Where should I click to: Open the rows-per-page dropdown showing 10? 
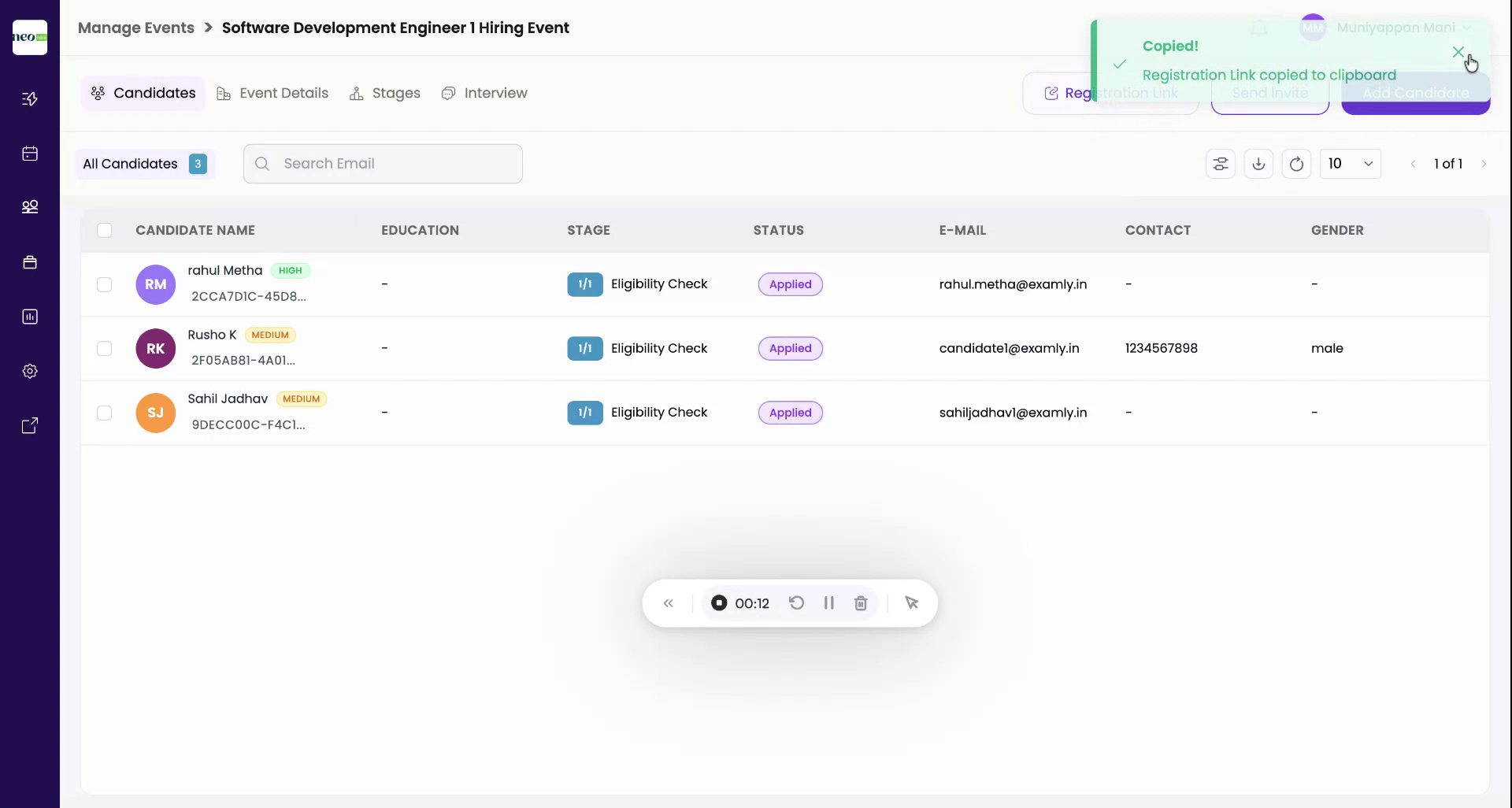coord(1351,163)
